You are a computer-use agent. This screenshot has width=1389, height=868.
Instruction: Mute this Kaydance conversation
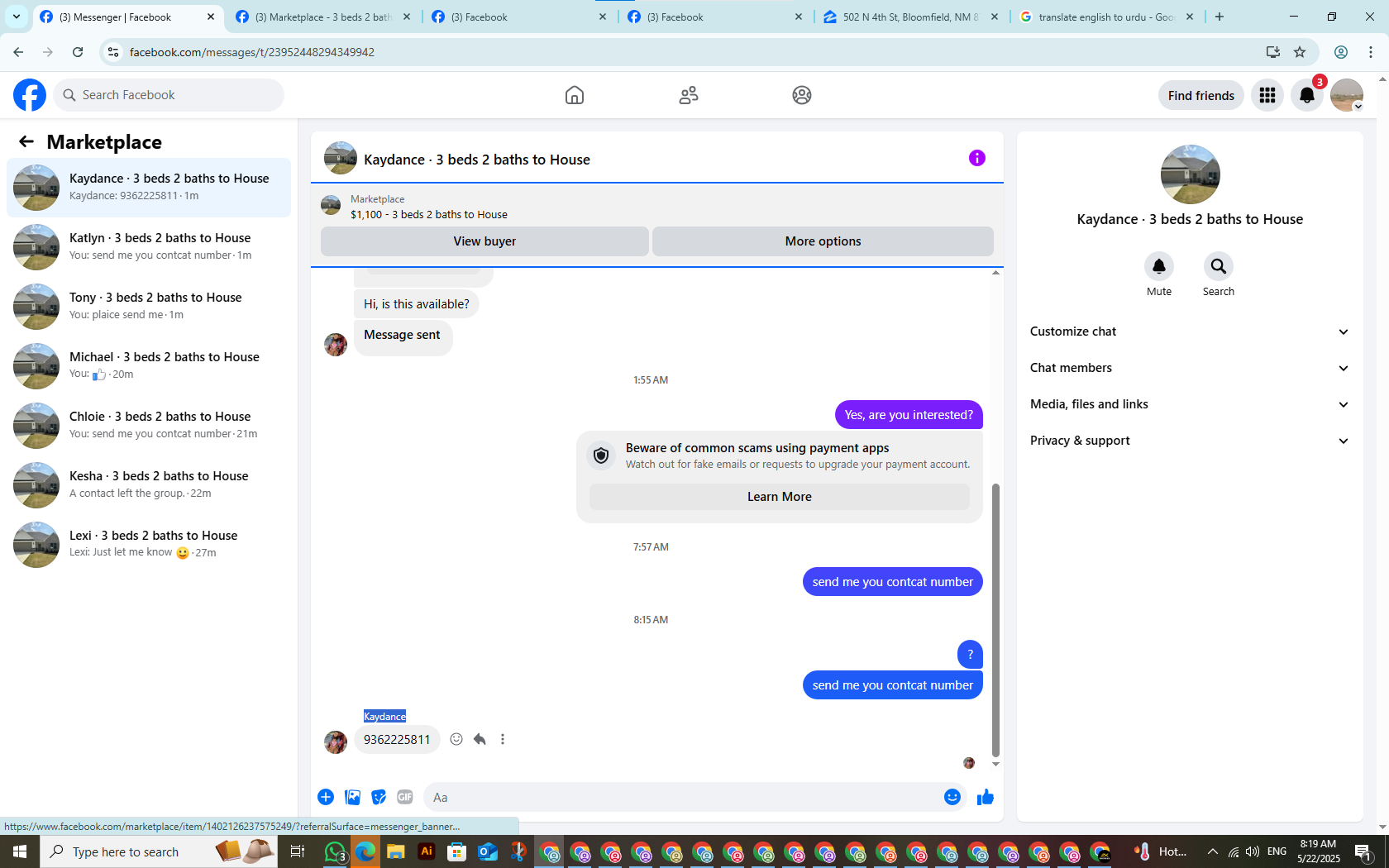[x=1159, y=266]
